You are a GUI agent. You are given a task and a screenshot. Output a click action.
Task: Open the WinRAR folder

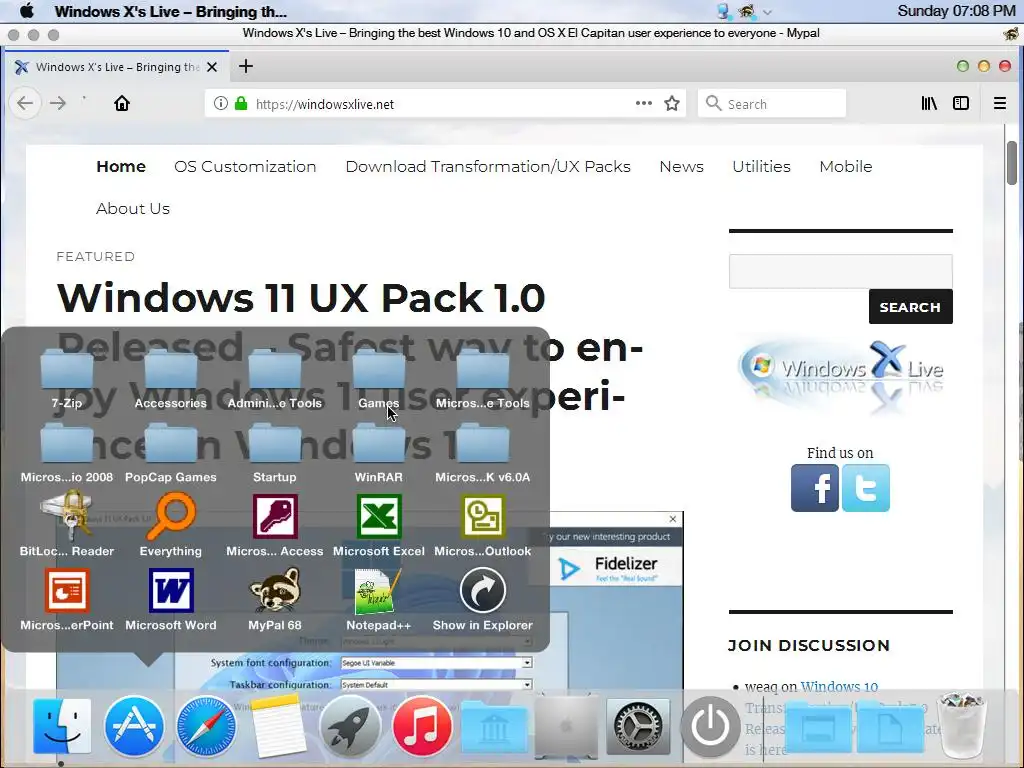(x=379, y=455)
